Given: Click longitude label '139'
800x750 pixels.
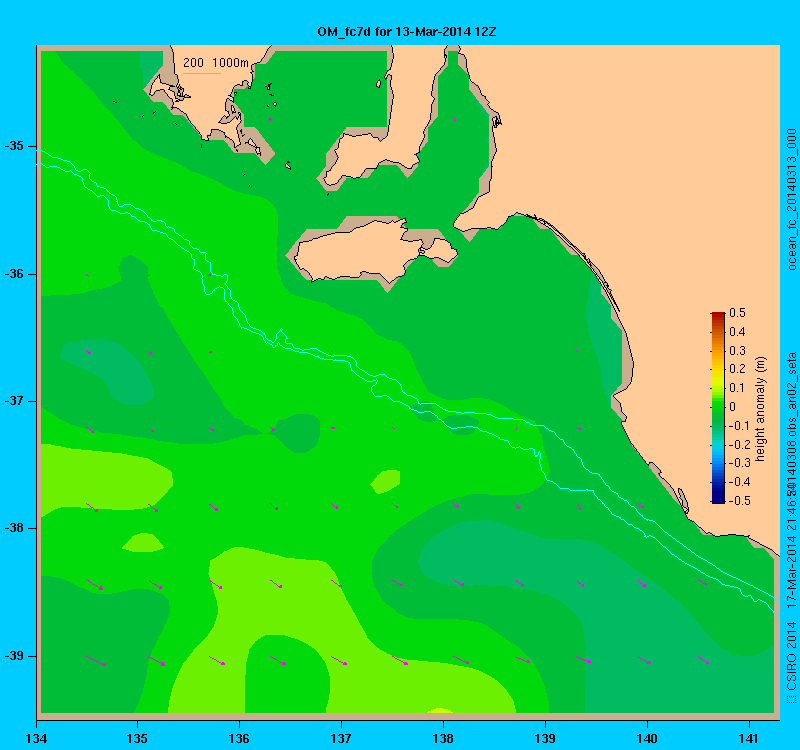Looking at the screenshot, I should 545,738.
